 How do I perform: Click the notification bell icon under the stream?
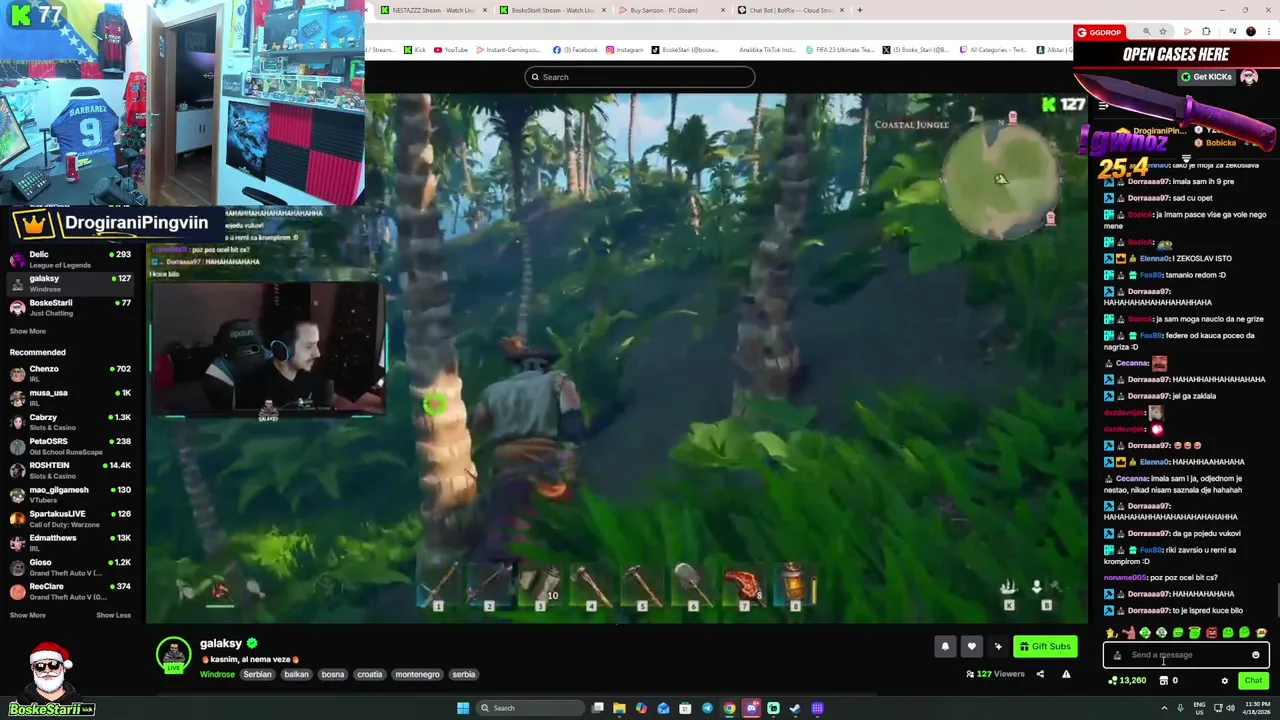945,646
